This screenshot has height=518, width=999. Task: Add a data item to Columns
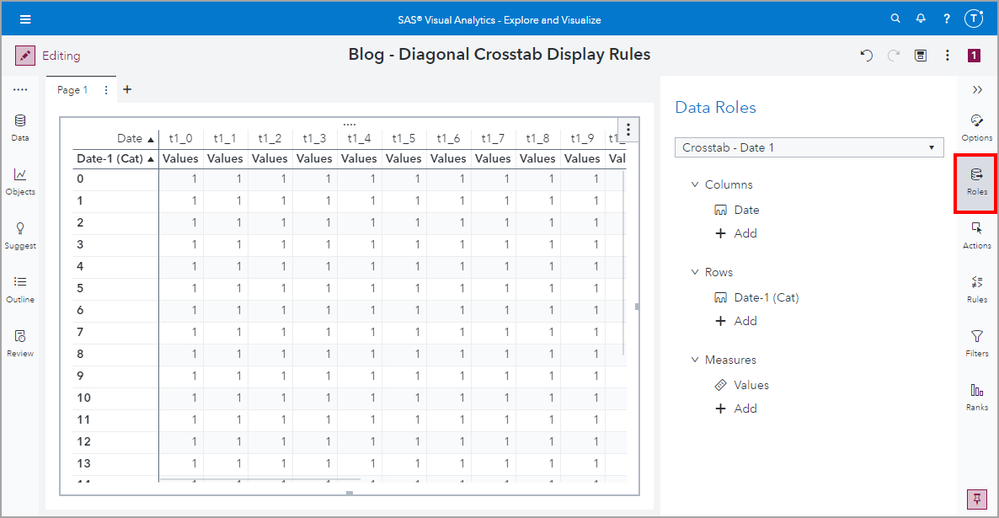(736, 233)
